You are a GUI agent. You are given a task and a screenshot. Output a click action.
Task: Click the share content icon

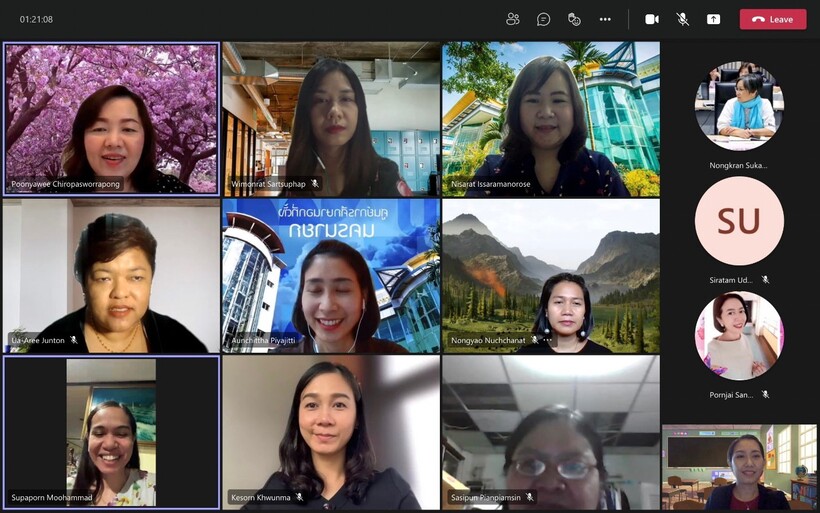pos(713,19)
